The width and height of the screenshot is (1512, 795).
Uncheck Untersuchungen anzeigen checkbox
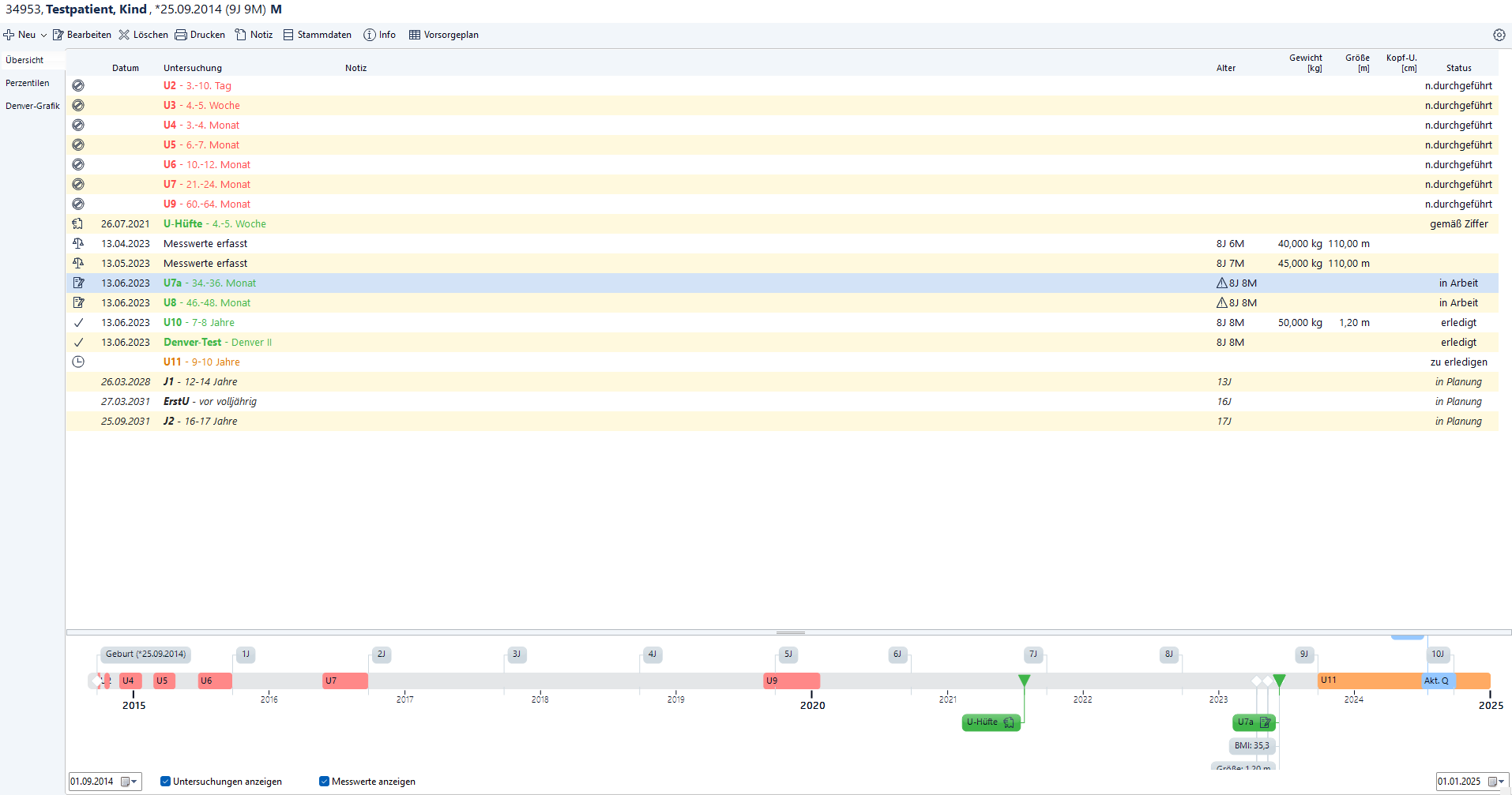pyautogui.click(x=166, y=782)
